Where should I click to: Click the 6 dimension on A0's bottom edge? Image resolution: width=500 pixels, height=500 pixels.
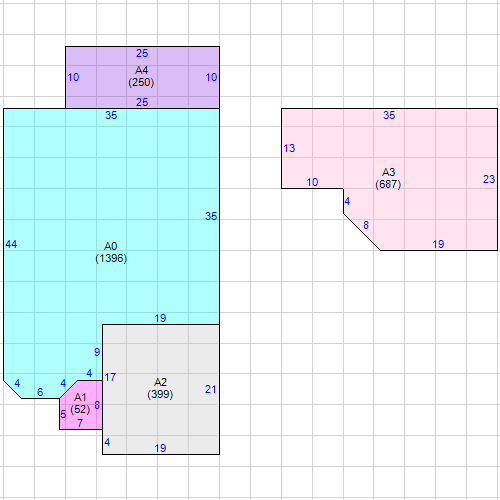pos(40,392)
